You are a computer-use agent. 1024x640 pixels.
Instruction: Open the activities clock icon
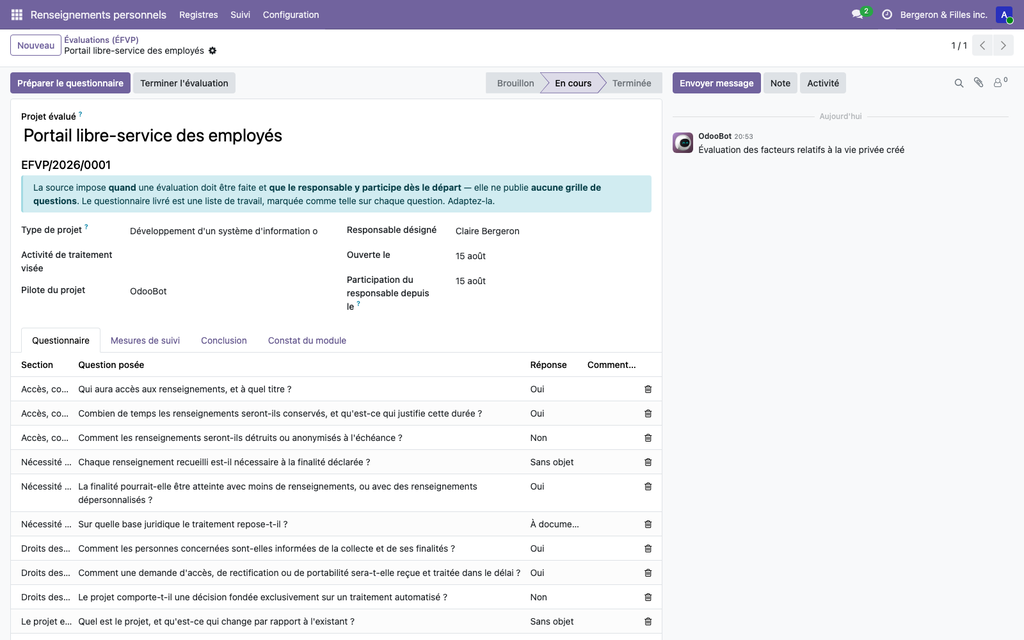(x=887, y=14)
